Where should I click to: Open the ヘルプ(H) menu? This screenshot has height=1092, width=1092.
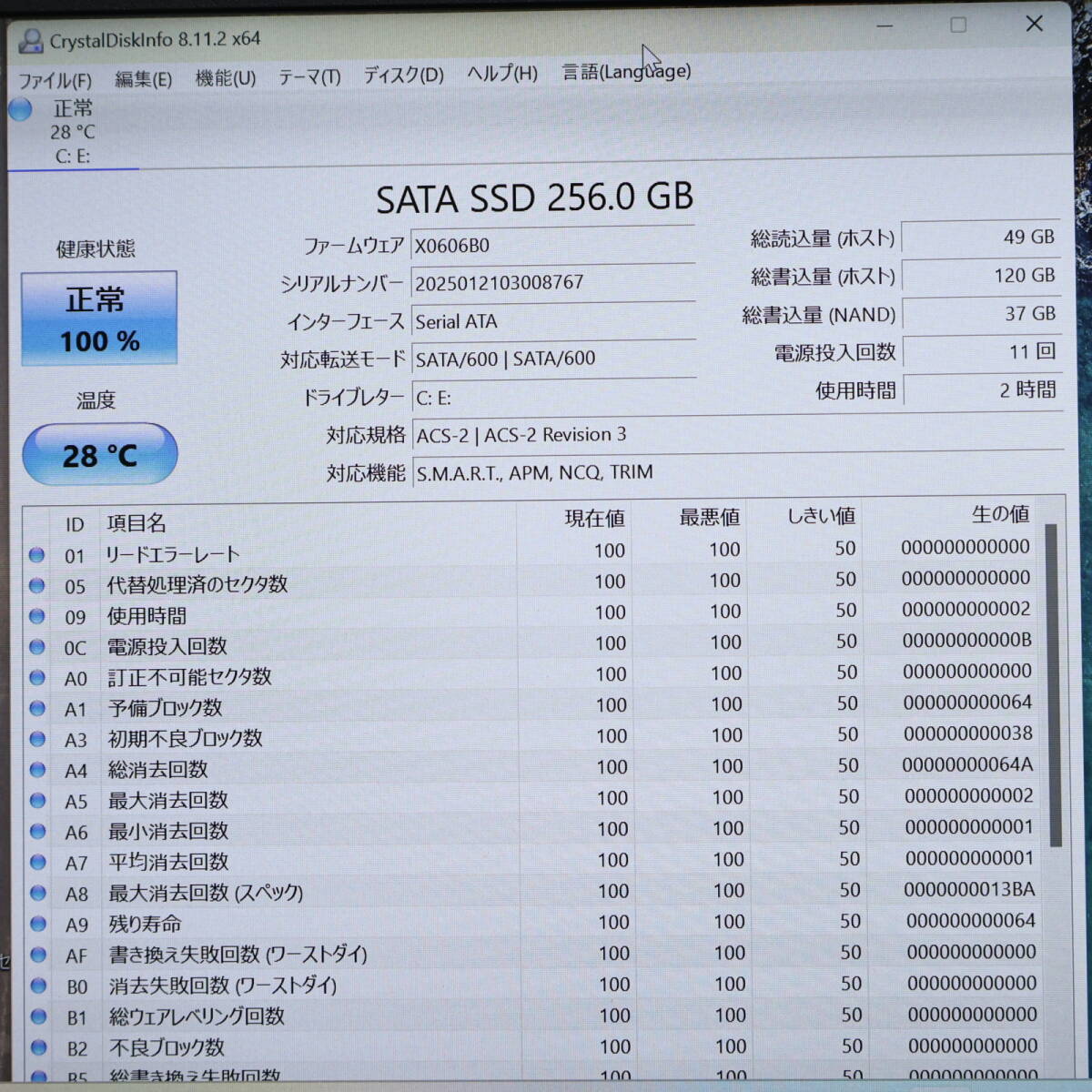502,74
